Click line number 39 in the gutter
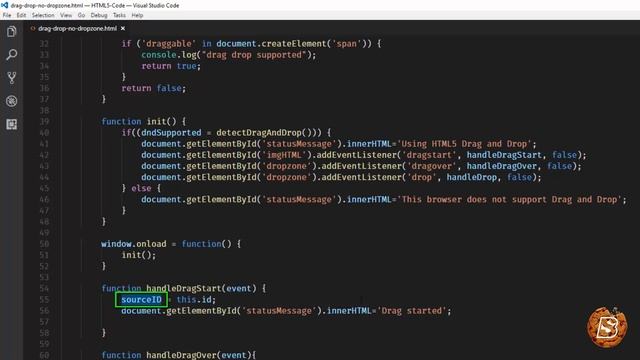Viewport: 640px width, 360px height. pos(44,122)
